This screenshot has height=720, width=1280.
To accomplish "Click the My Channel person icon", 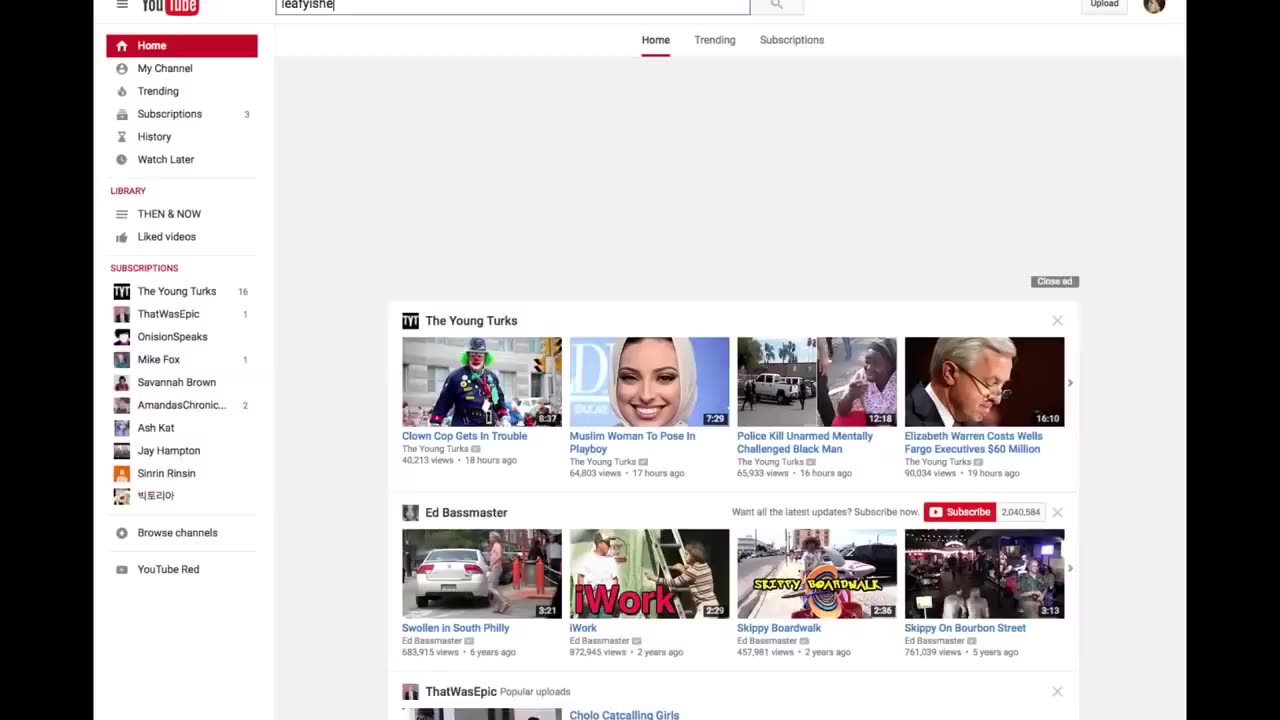I will point(122,69).
